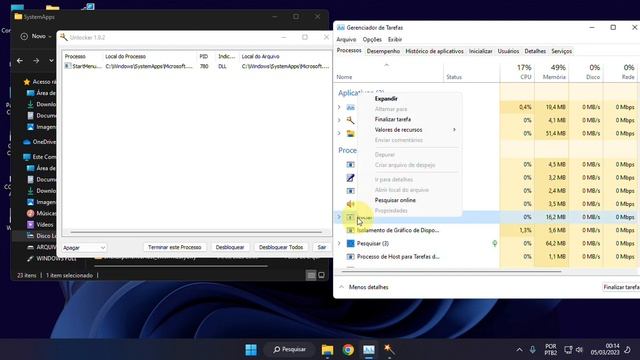640x360 pixels.
Task: Open the Arquivo menu in Task Manager
Action: 346,40
